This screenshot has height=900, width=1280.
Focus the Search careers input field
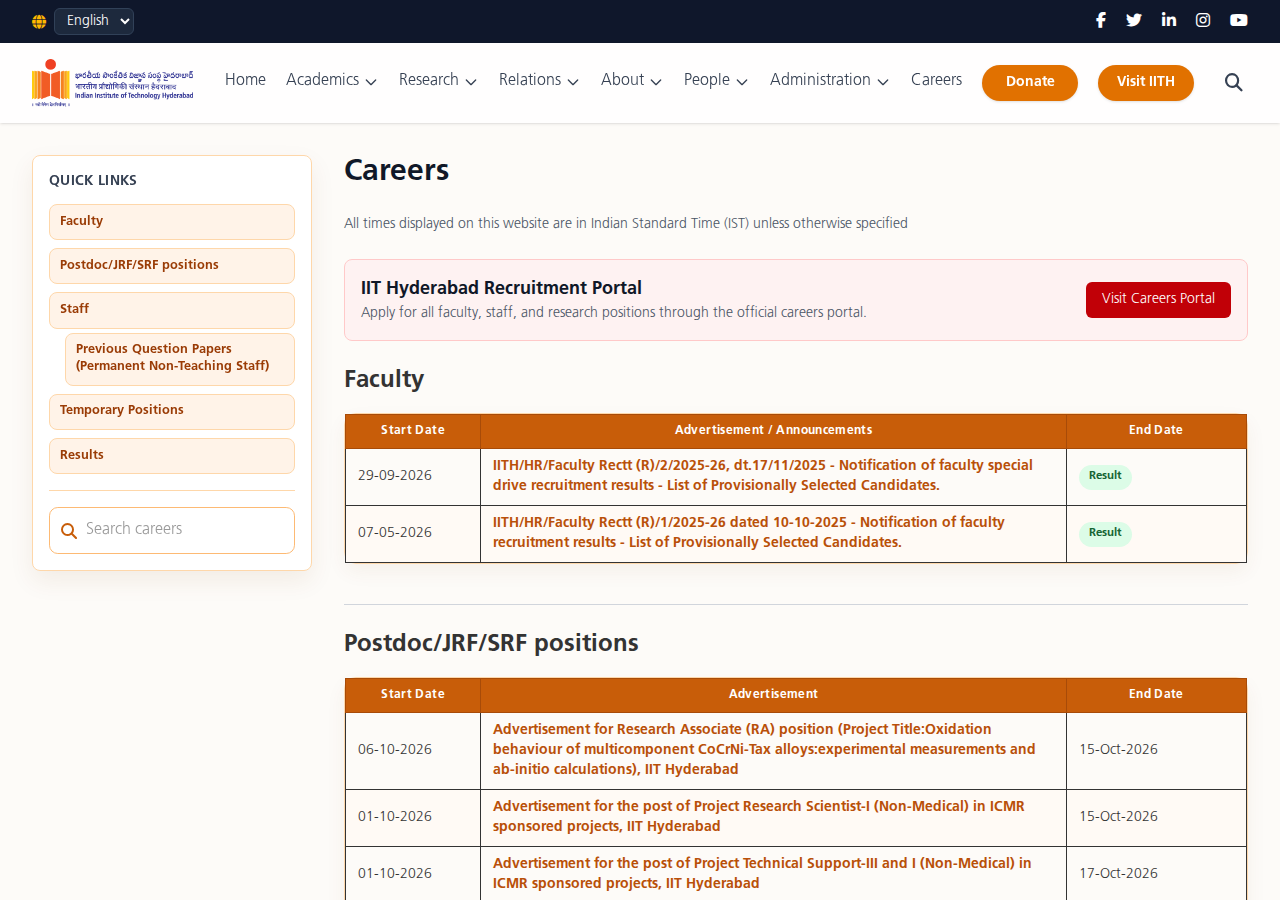coord(172,530)
